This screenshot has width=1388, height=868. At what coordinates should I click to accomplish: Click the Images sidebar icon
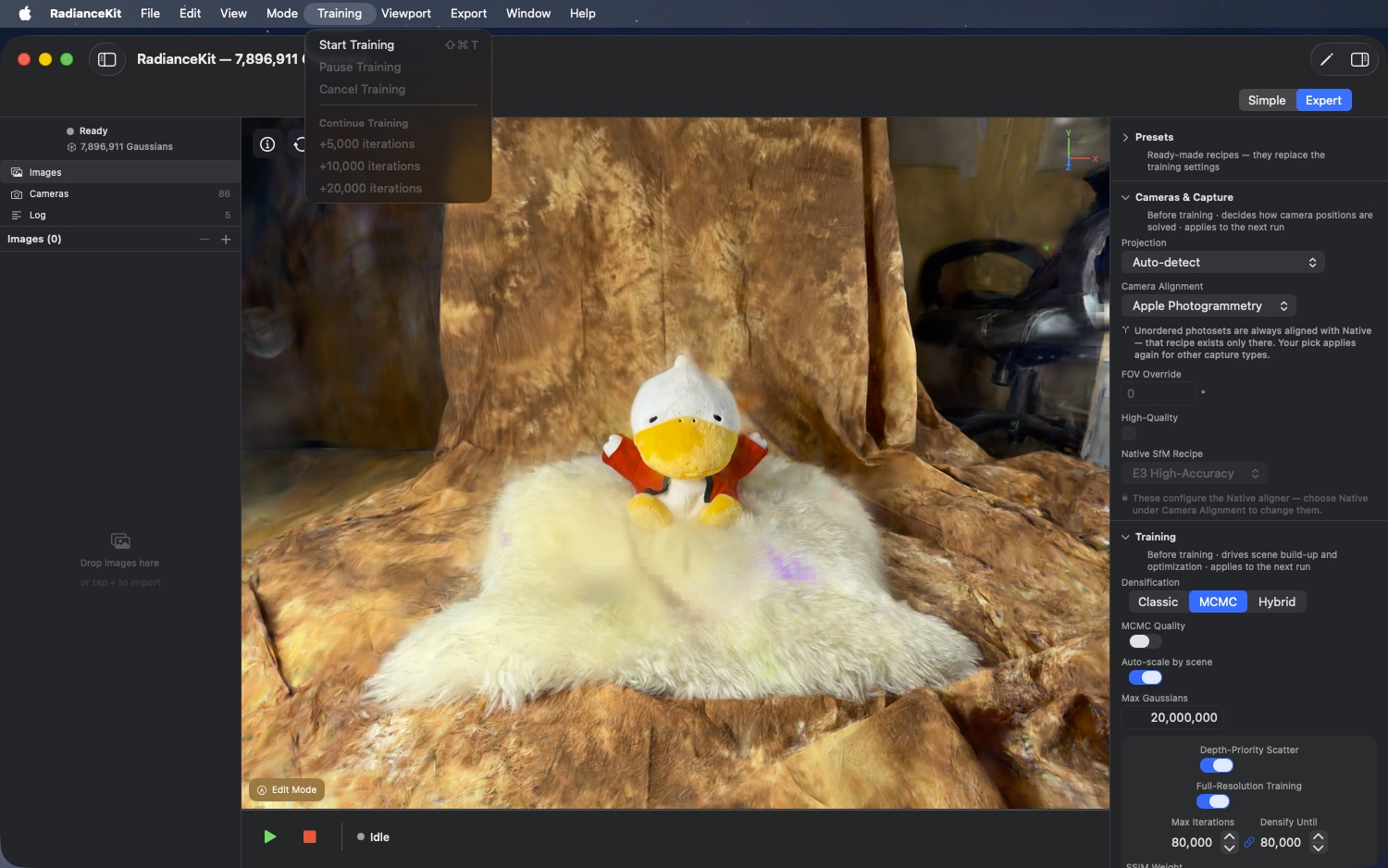pos(17,172)
